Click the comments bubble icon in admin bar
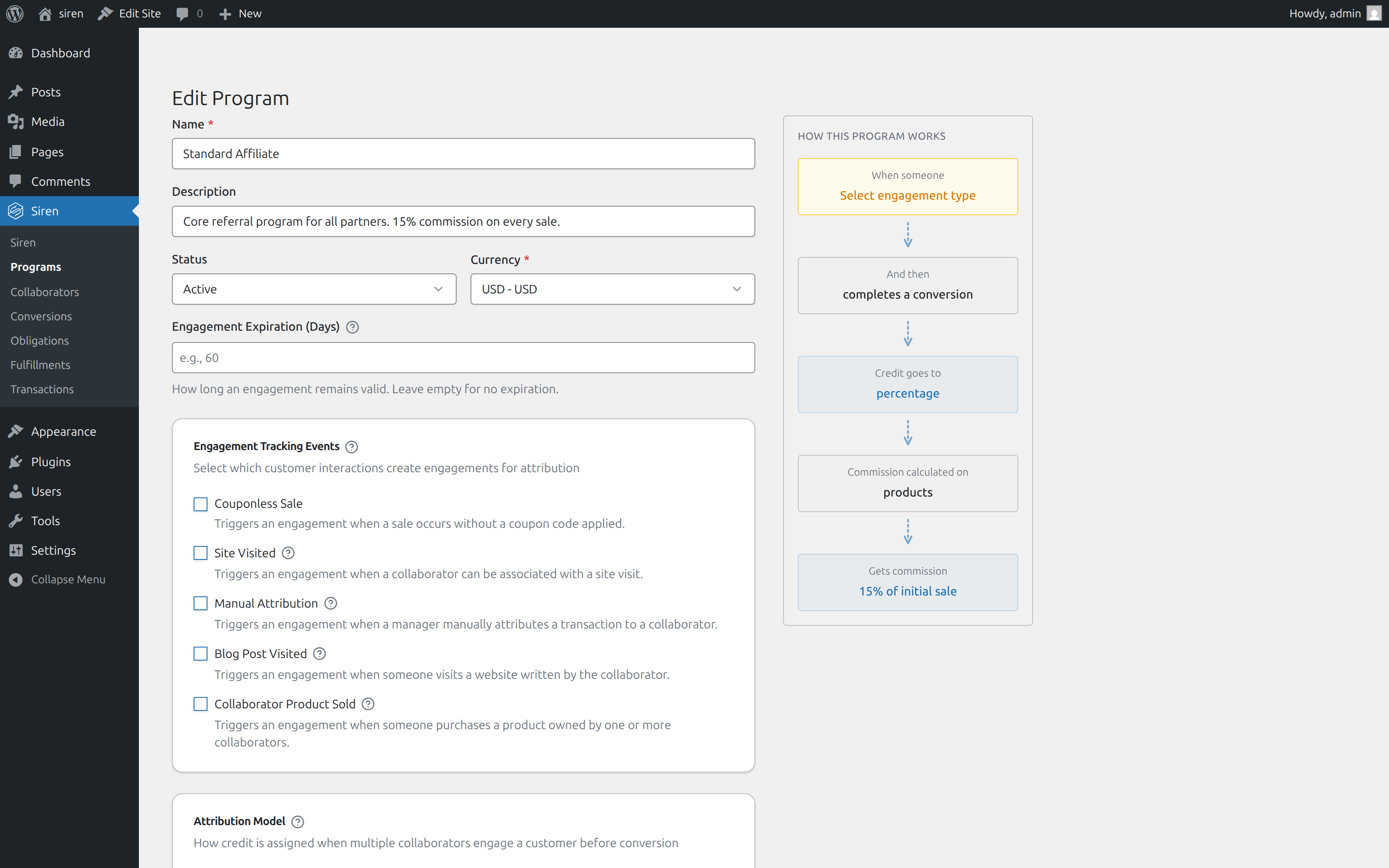The width and height of the screenshot is (1389, 868). (x=182, y=13)
